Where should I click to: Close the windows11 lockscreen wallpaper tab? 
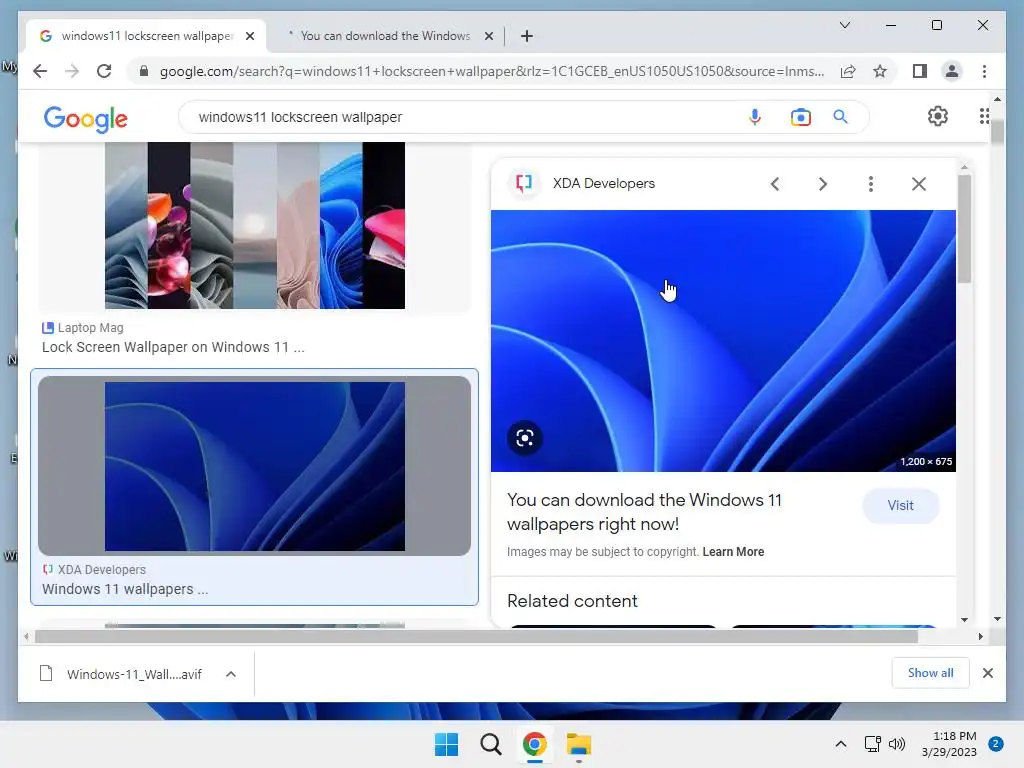[x=249, y=36]
